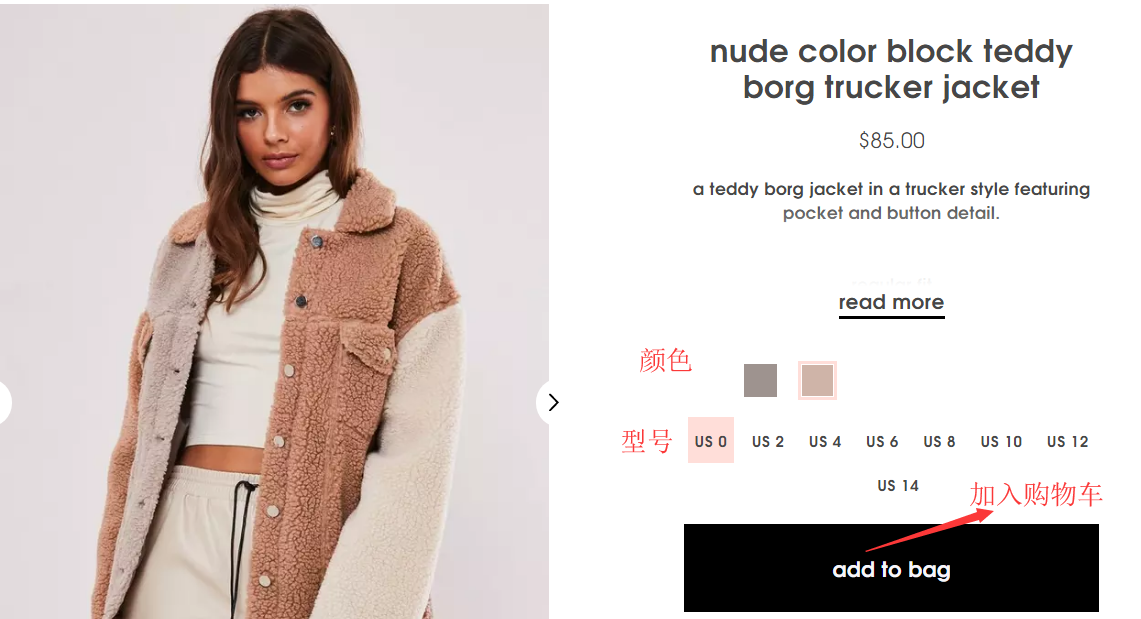Choose size US 2
This screenshot has height=619, width=1141.
pyautogui.click(x=768, y=442)
